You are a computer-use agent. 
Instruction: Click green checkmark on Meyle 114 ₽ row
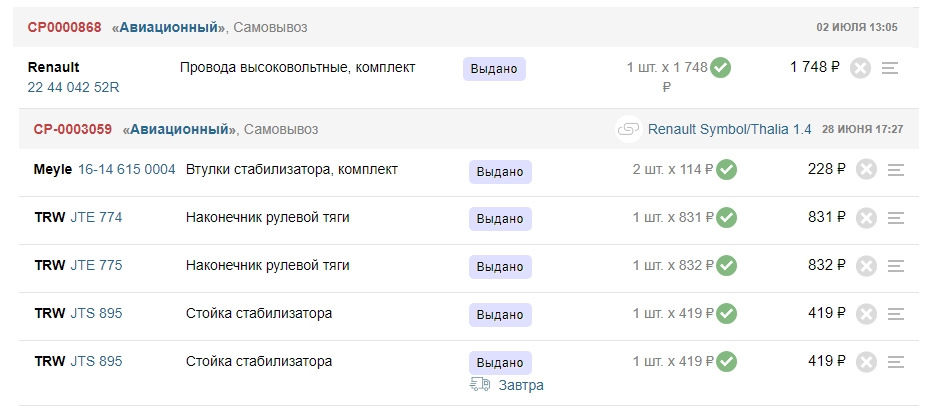pos(727,170)
